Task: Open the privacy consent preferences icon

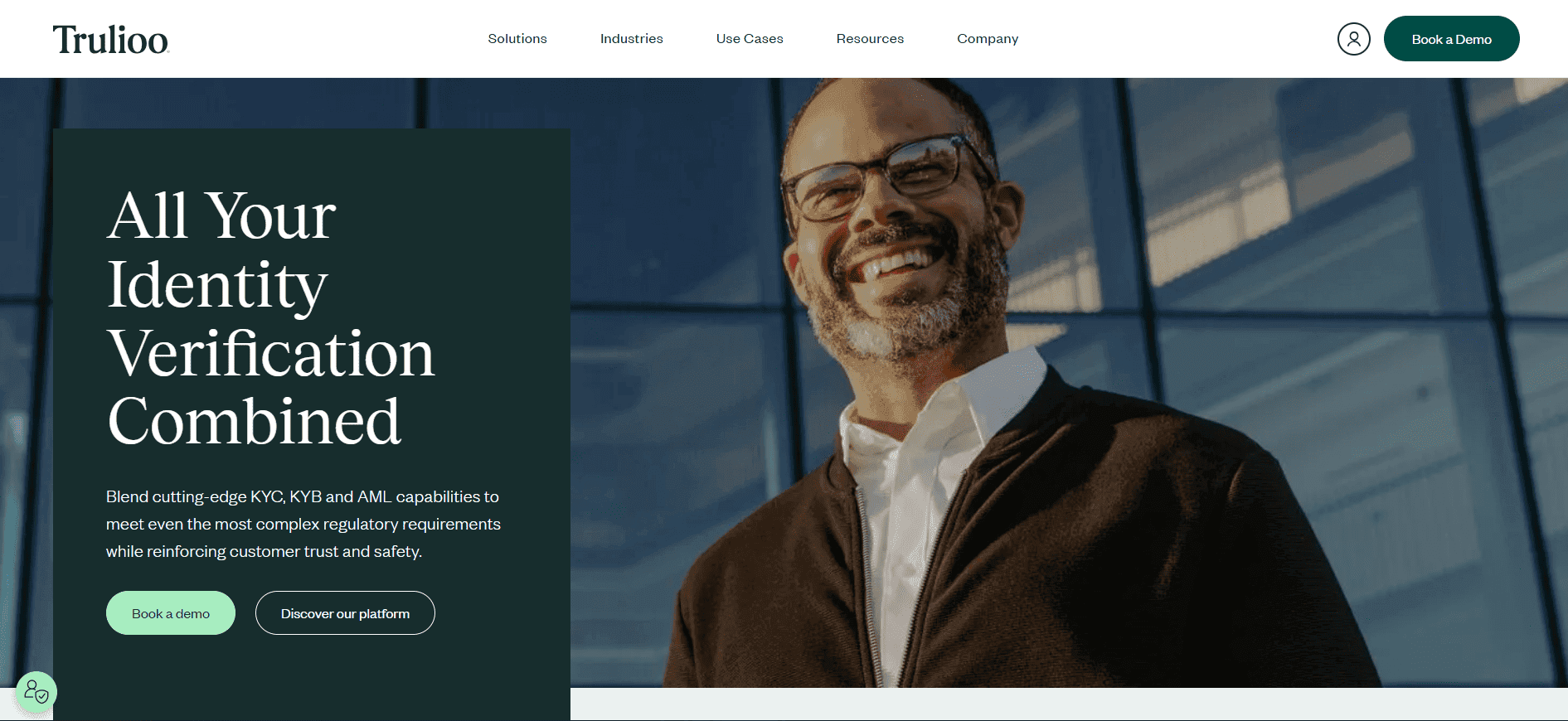Action: [x=36, y=691]
